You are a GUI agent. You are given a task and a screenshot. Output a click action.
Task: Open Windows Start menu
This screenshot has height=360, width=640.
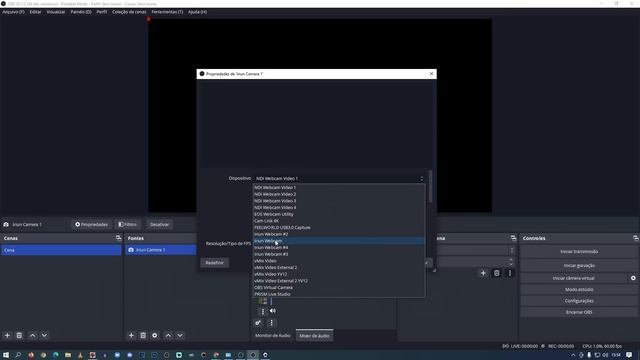(6, 355)
